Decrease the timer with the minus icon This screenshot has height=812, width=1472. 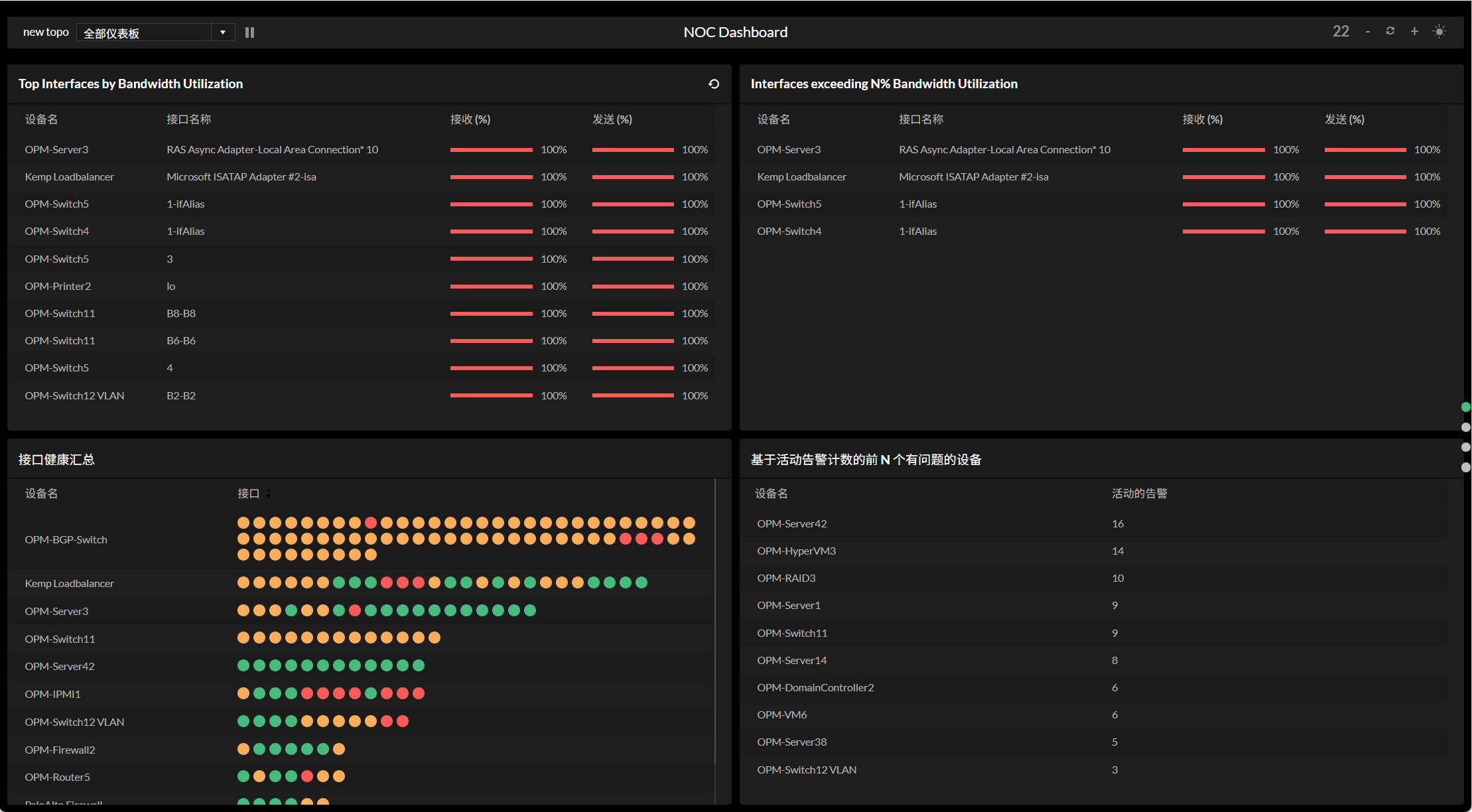[1367, 32]
